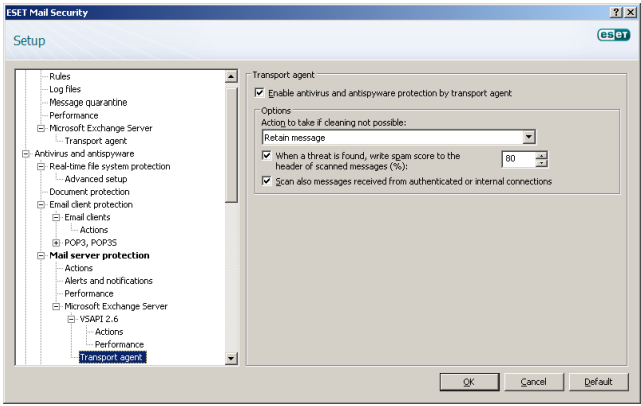This screenshot has height=406, width=641.
Task: Select Real-time file system protection label
Action: click(x=110, y=166)
